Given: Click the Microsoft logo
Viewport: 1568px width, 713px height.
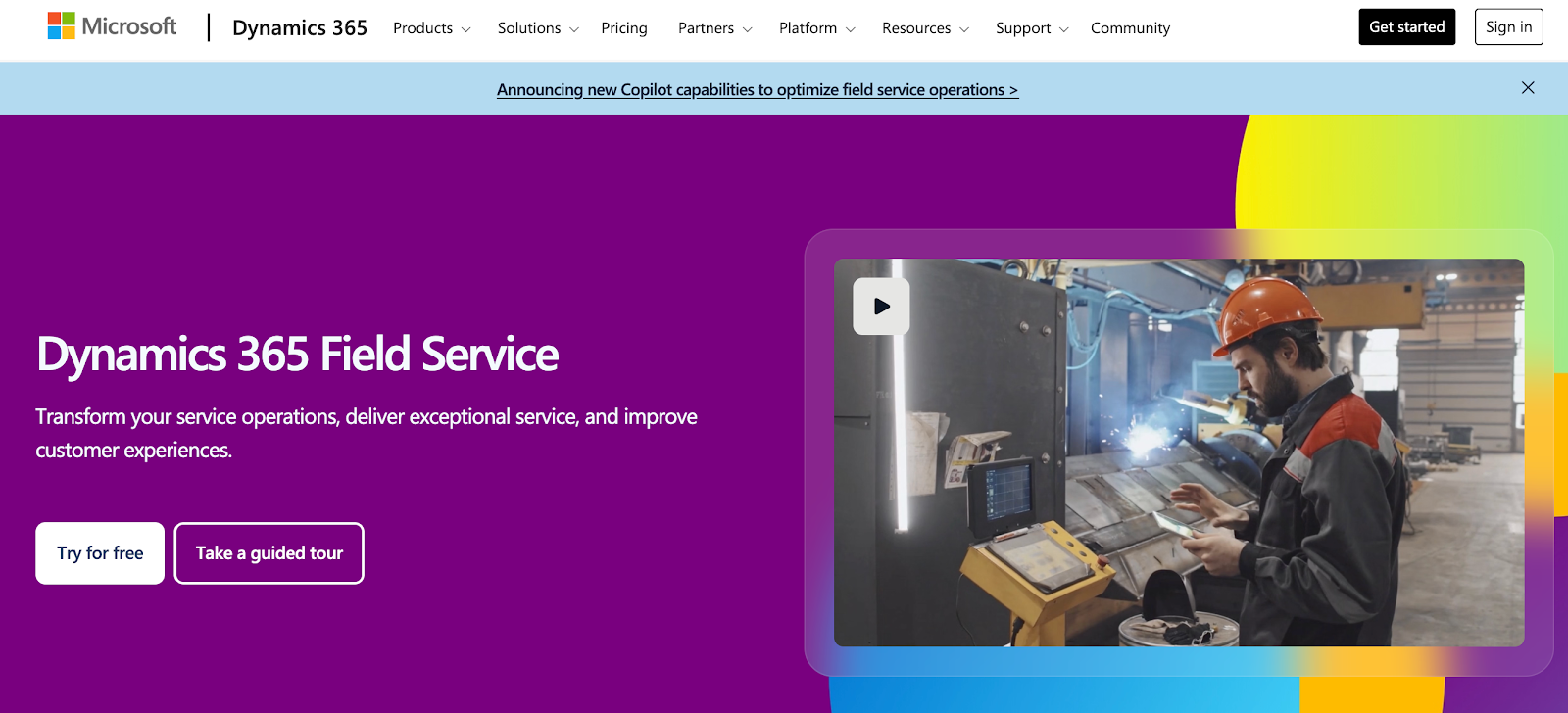Looking at the screenshot, I should click(x=112, y=26).
